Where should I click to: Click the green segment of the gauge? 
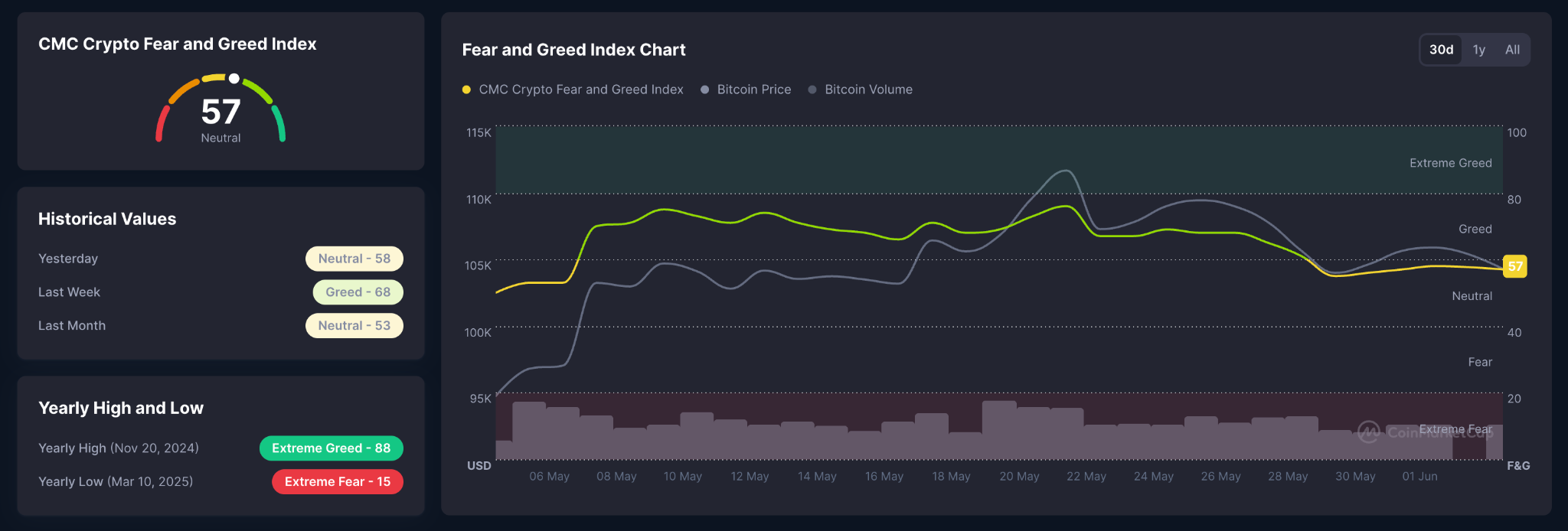(279, 123)
